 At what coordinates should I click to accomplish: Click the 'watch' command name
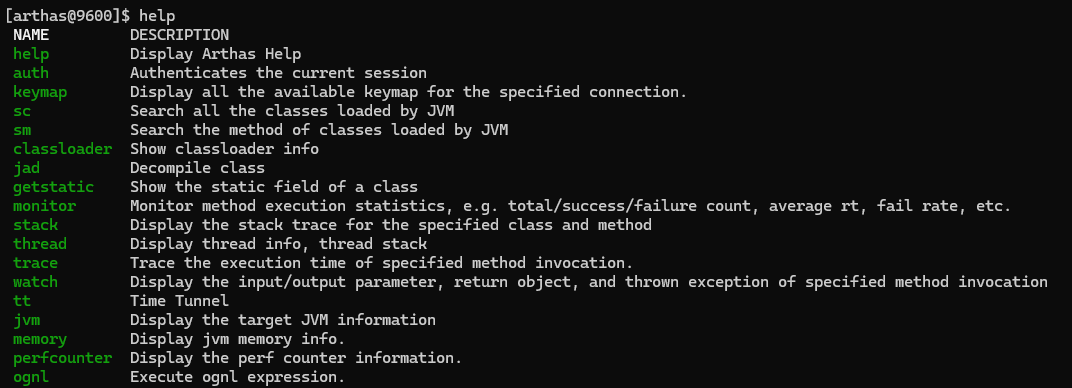coord(36,282)
